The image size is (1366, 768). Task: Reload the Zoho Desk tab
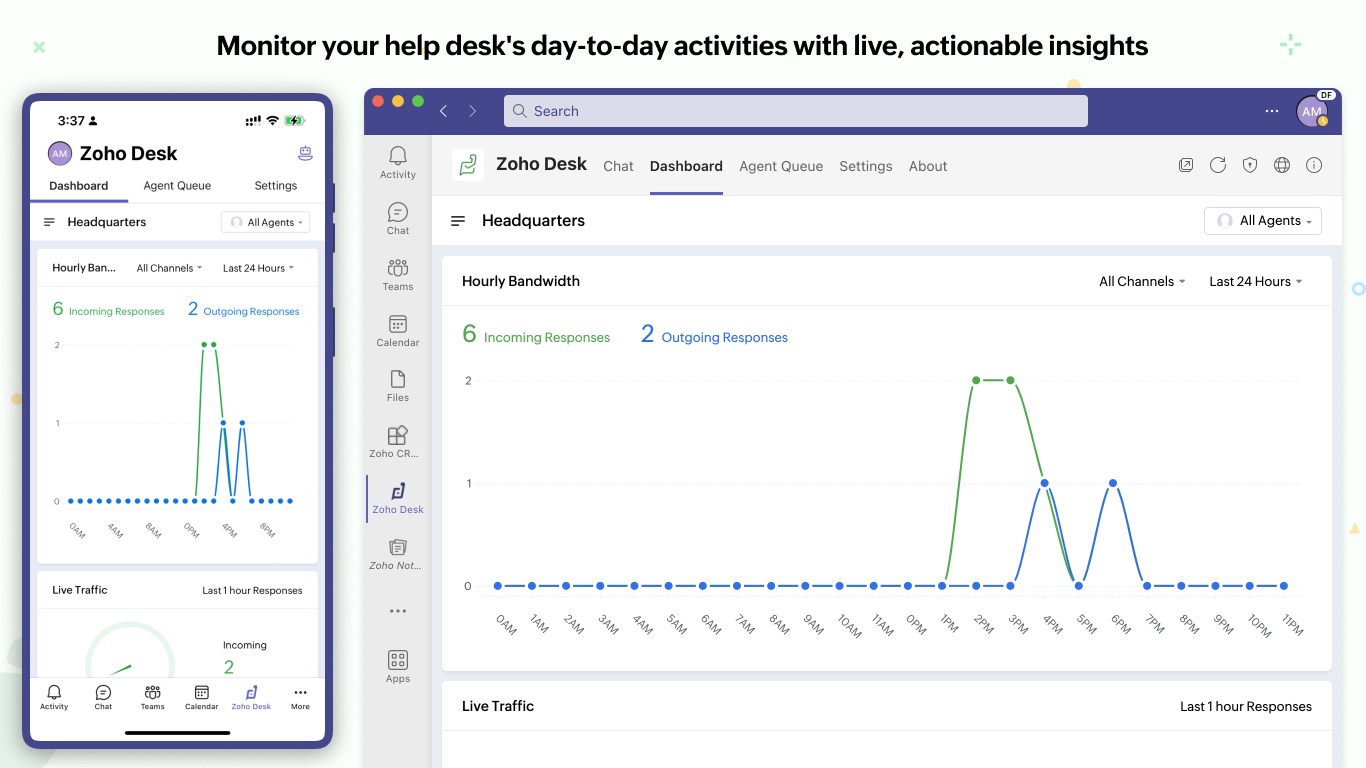[x=1218, y=165]
